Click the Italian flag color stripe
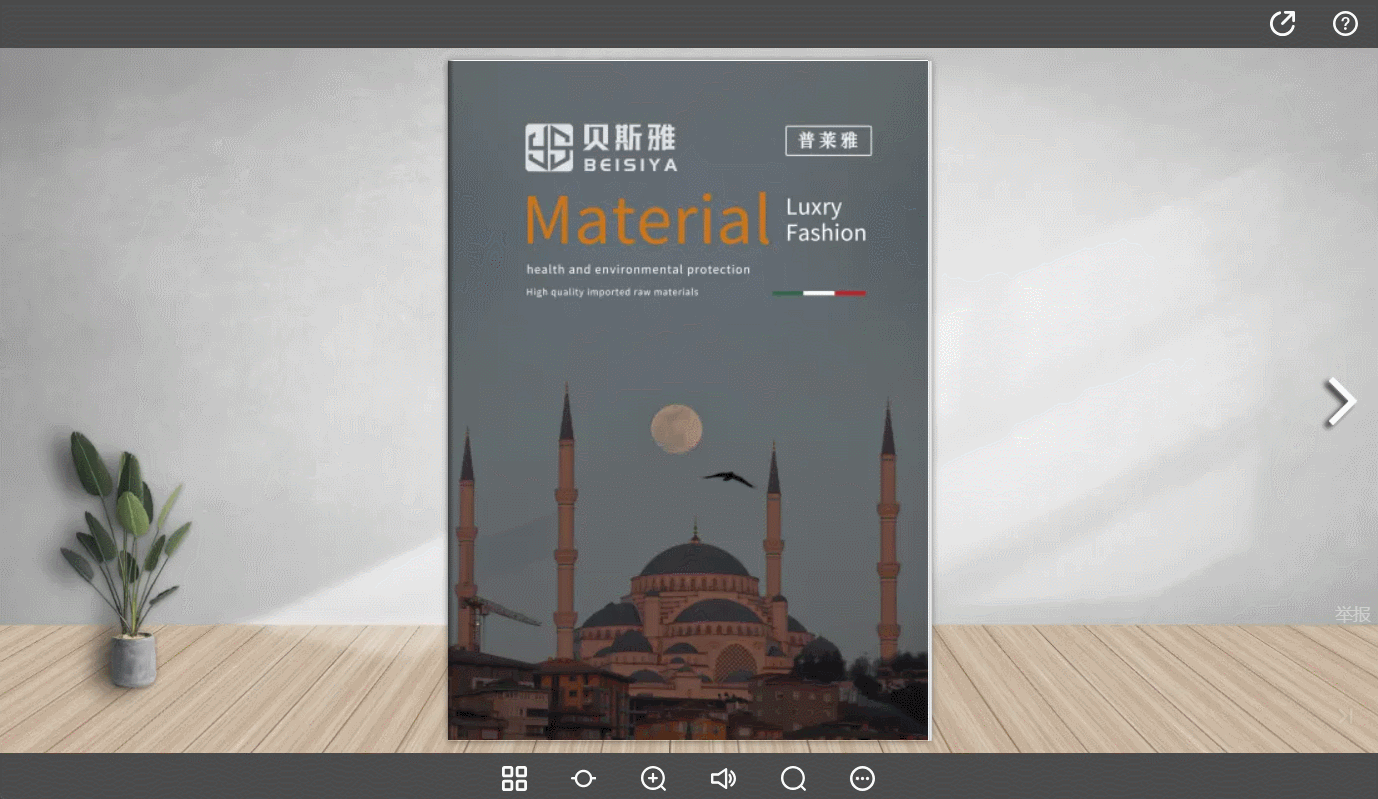The height and width of the screenshot is (799, 1378). (819, 293)
